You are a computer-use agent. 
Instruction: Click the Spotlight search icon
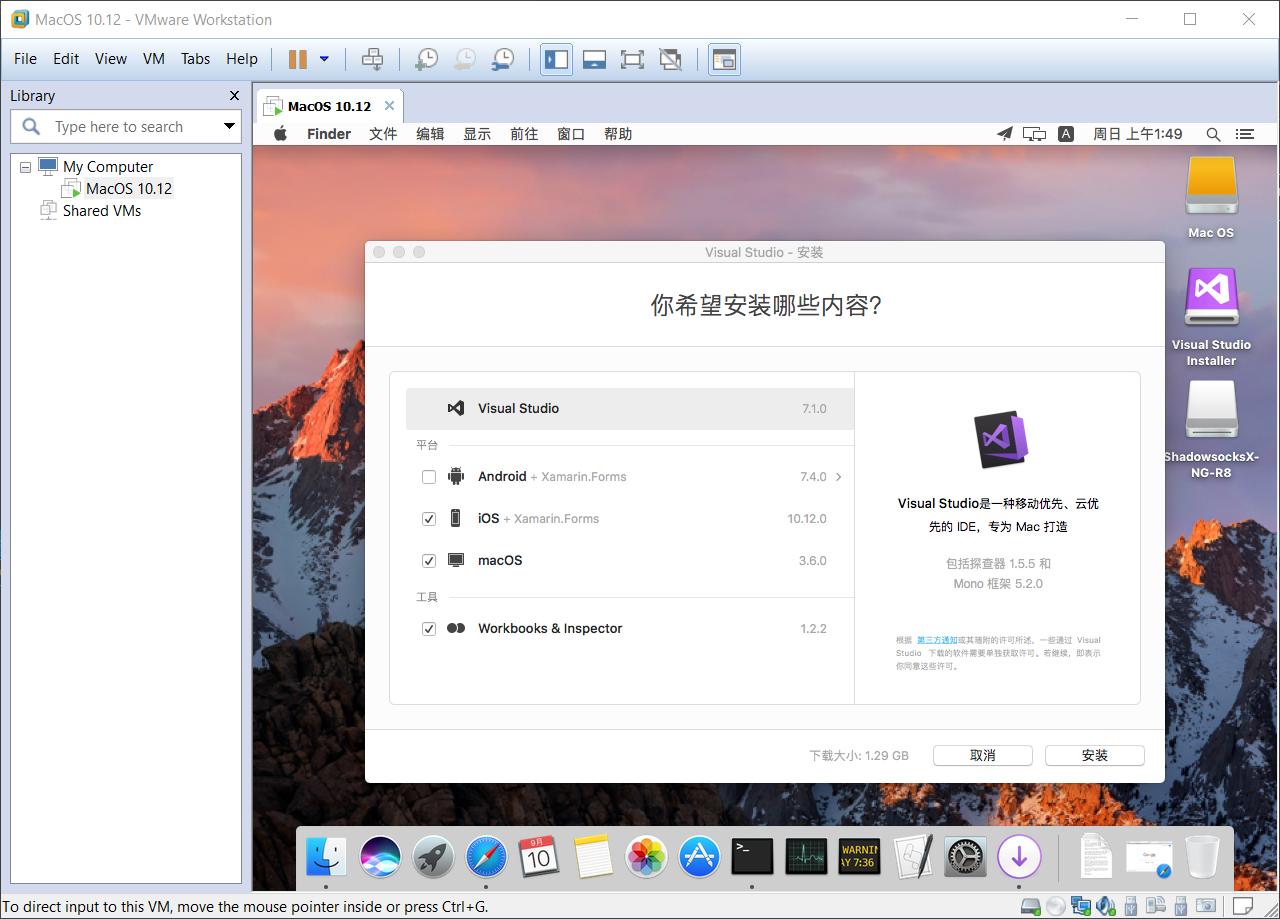tap(1213, 134)
